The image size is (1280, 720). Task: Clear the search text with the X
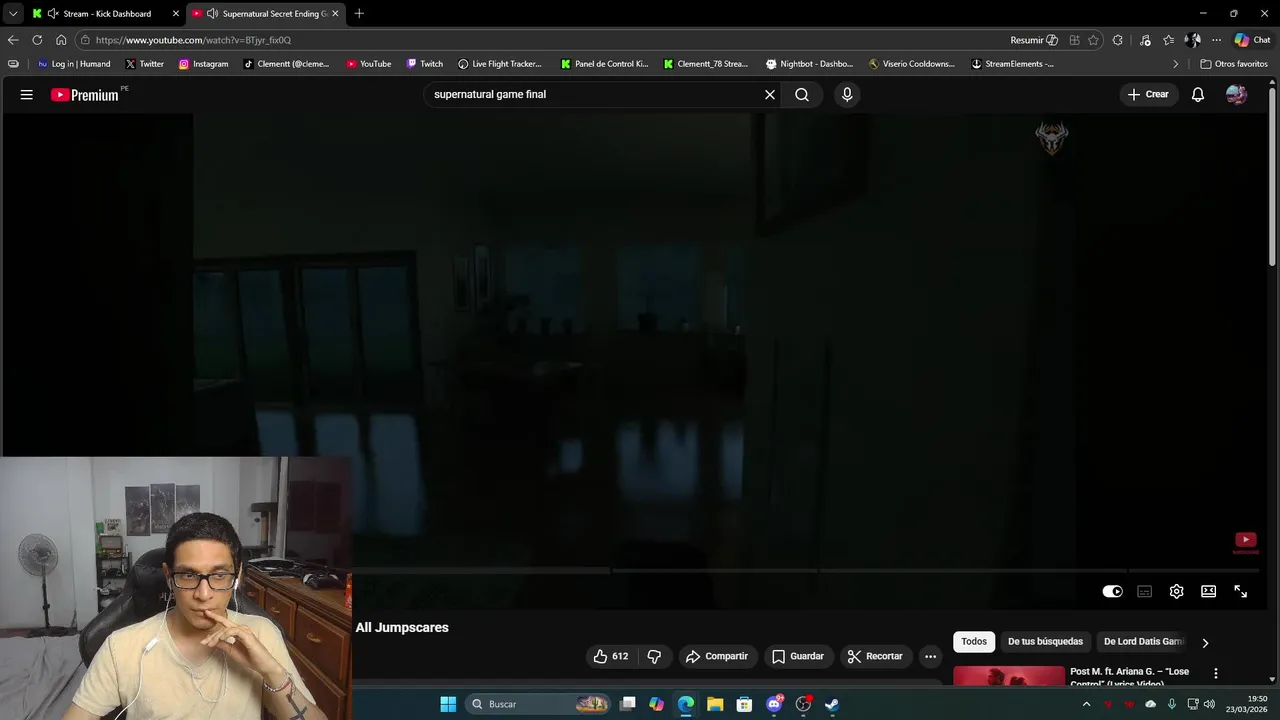770,94
